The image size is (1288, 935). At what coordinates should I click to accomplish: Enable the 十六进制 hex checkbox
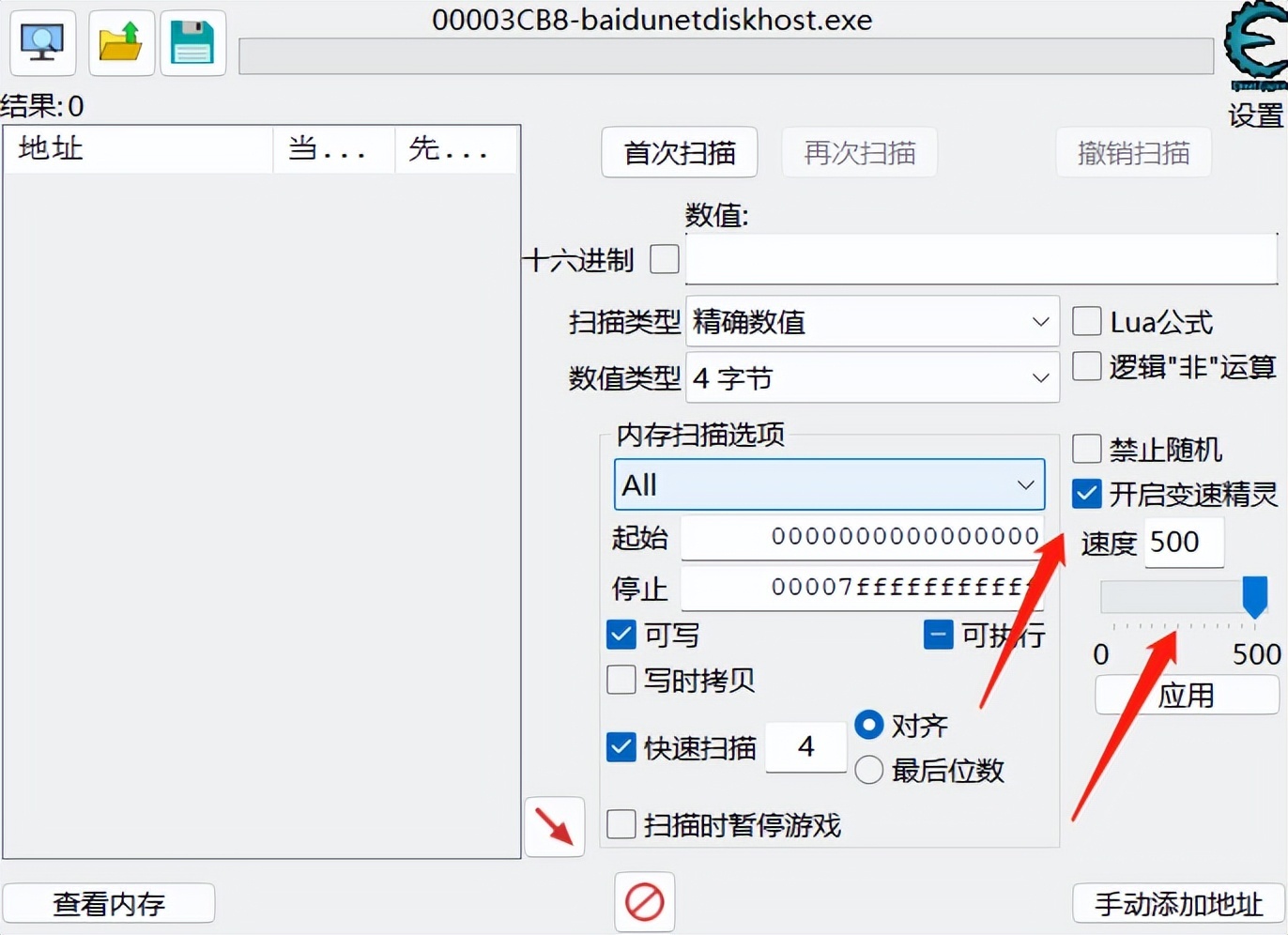[x=665, y=259]
